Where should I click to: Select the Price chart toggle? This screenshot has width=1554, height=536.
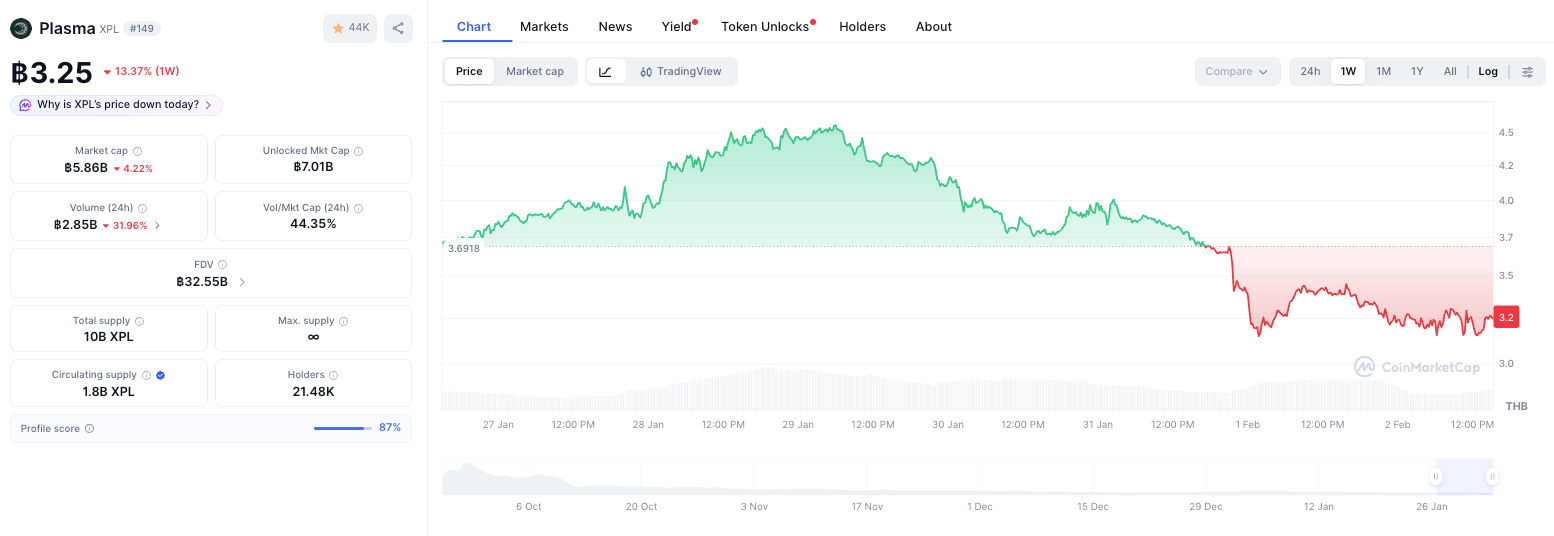pyautogui.click(x=469, y=71)
